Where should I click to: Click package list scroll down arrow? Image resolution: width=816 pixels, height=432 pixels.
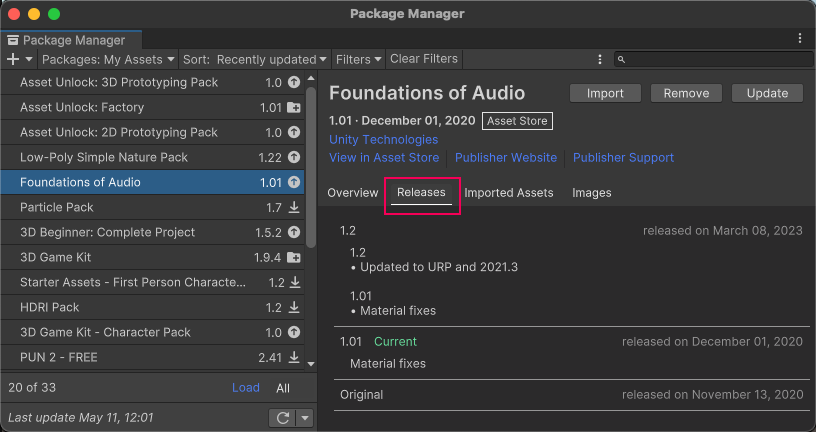click(311, 364)
